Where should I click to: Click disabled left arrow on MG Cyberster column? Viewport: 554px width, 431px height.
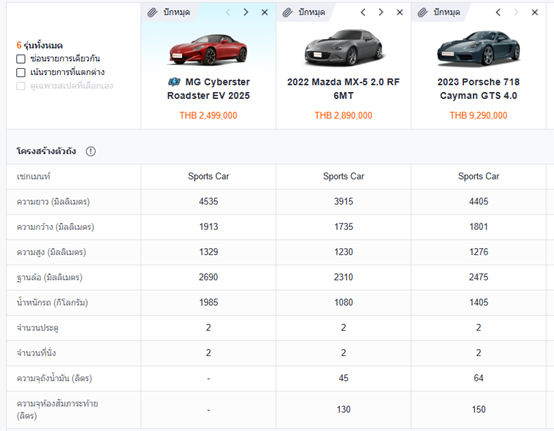pyautogui.click(x=228, y=12)
